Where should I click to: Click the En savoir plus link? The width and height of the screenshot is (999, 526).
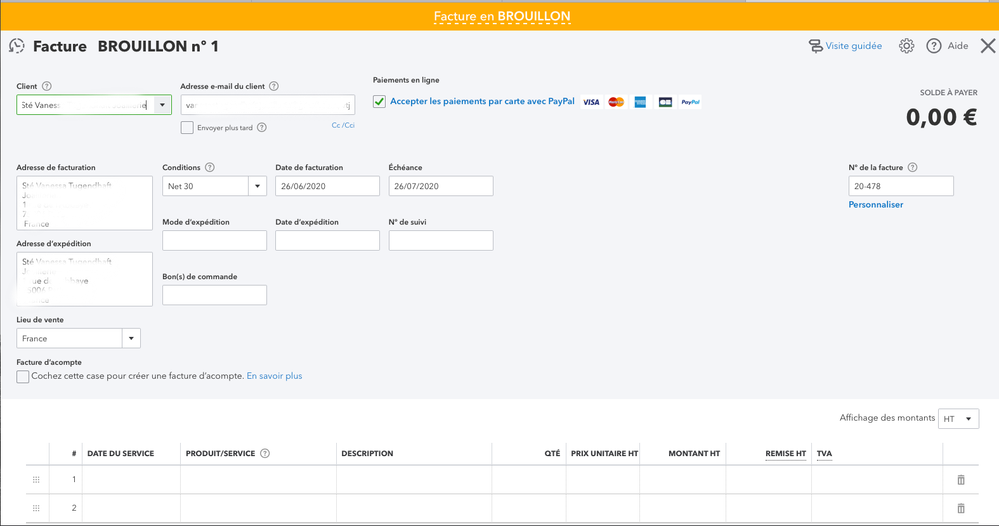[x=274, y=376]
